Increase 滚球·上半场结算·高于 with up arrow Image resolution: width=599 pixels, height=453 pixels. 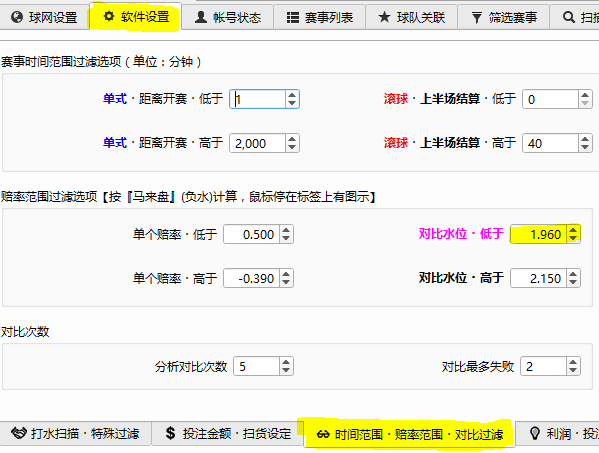tap(585, 139)
